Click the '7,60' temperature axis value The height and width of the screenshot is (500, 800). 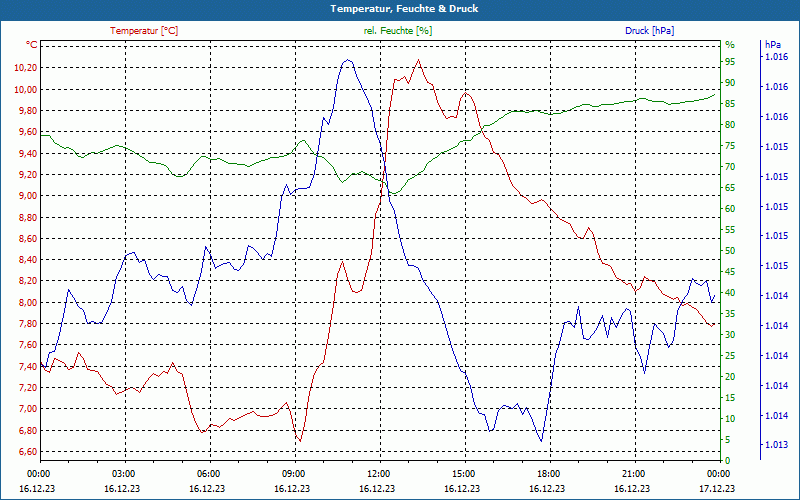(28, 344)
